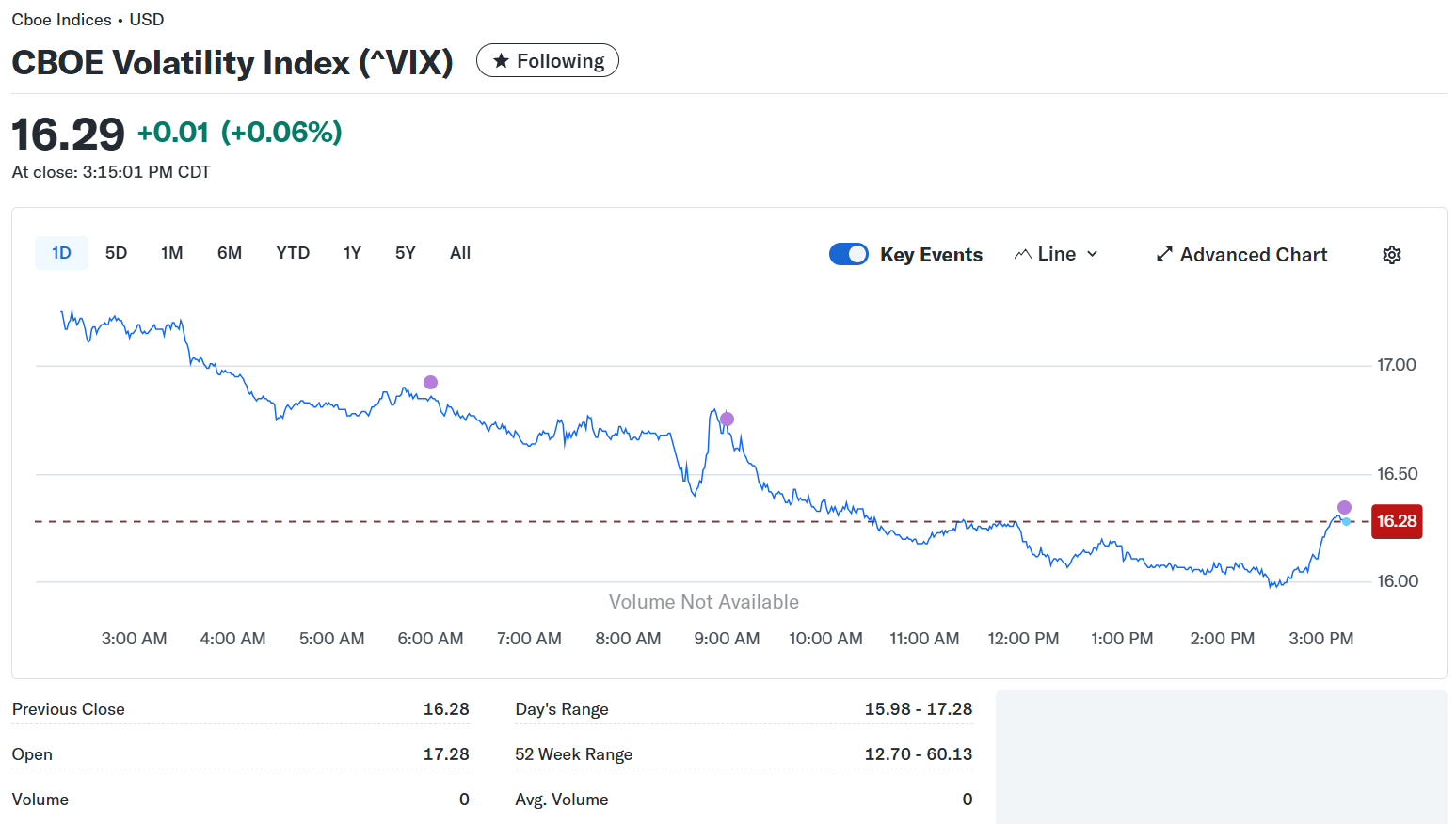
Task: Click the +0.01 (+0.06%) change value
Action: point(240,133)
